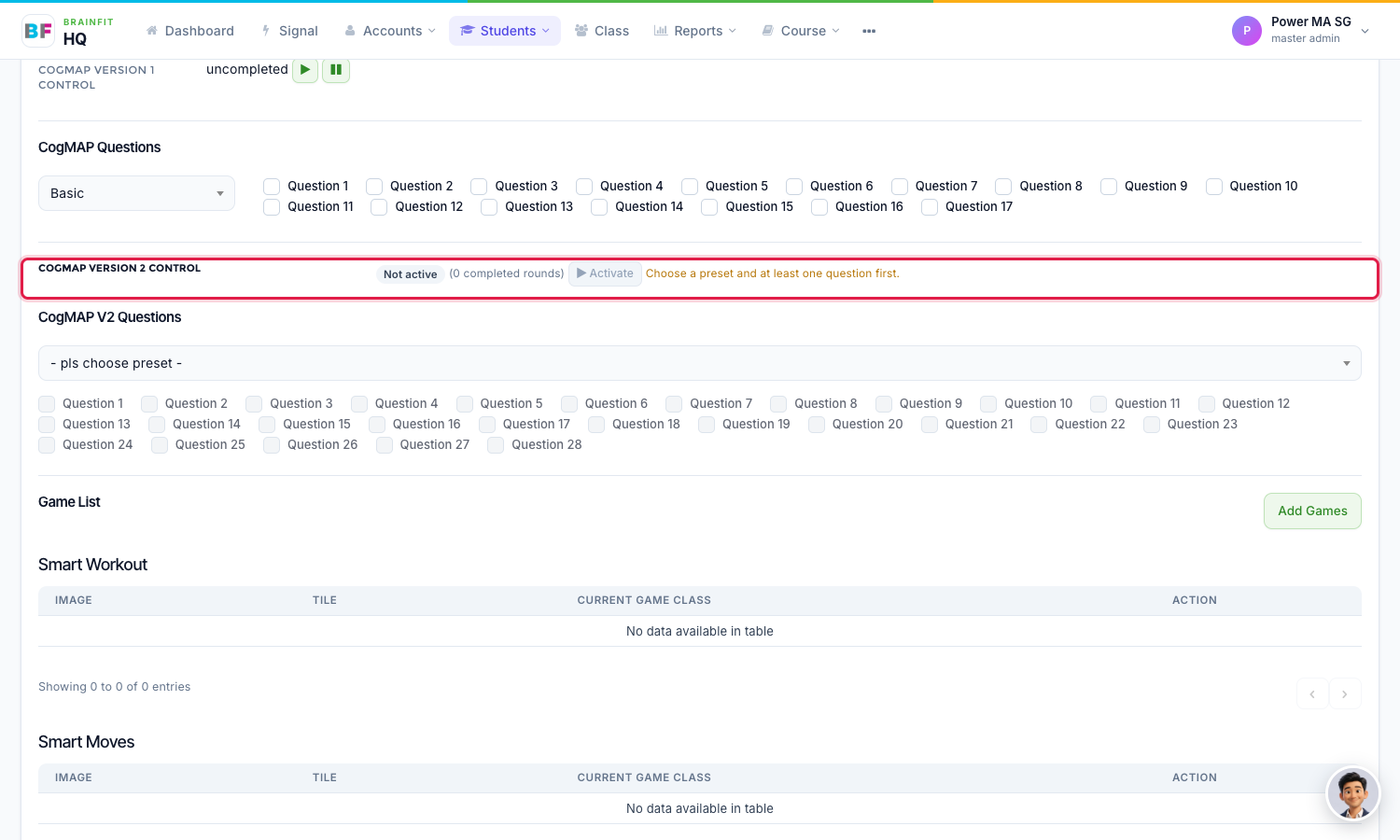Go to next page in Smart Workout table
Screen dimensions: 1400x840
coord(1345,693)
